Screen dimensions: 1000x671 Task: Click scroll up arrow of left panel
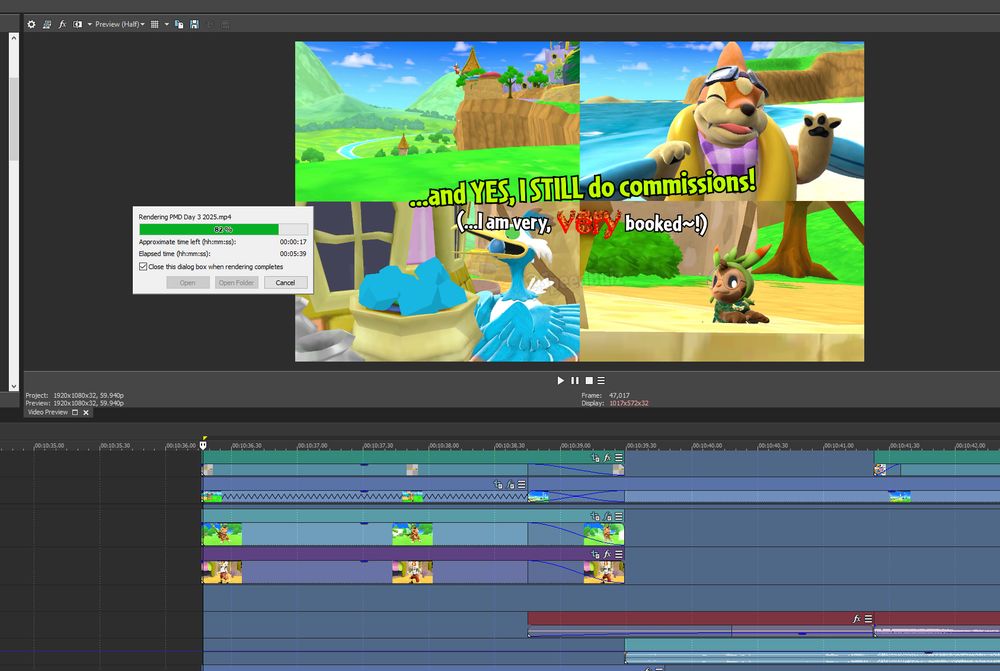pos(14,38)
